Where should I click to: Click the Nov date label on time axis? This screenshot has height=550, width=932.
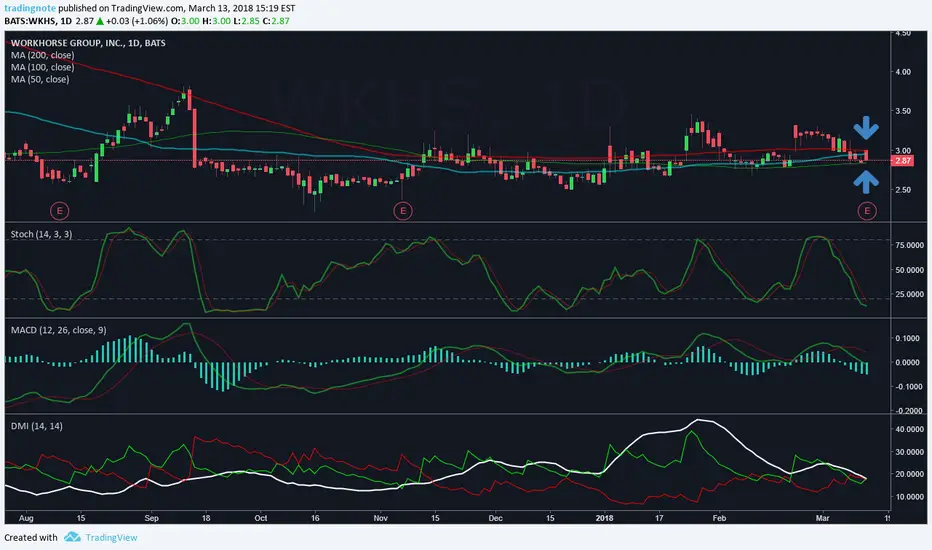381,518
